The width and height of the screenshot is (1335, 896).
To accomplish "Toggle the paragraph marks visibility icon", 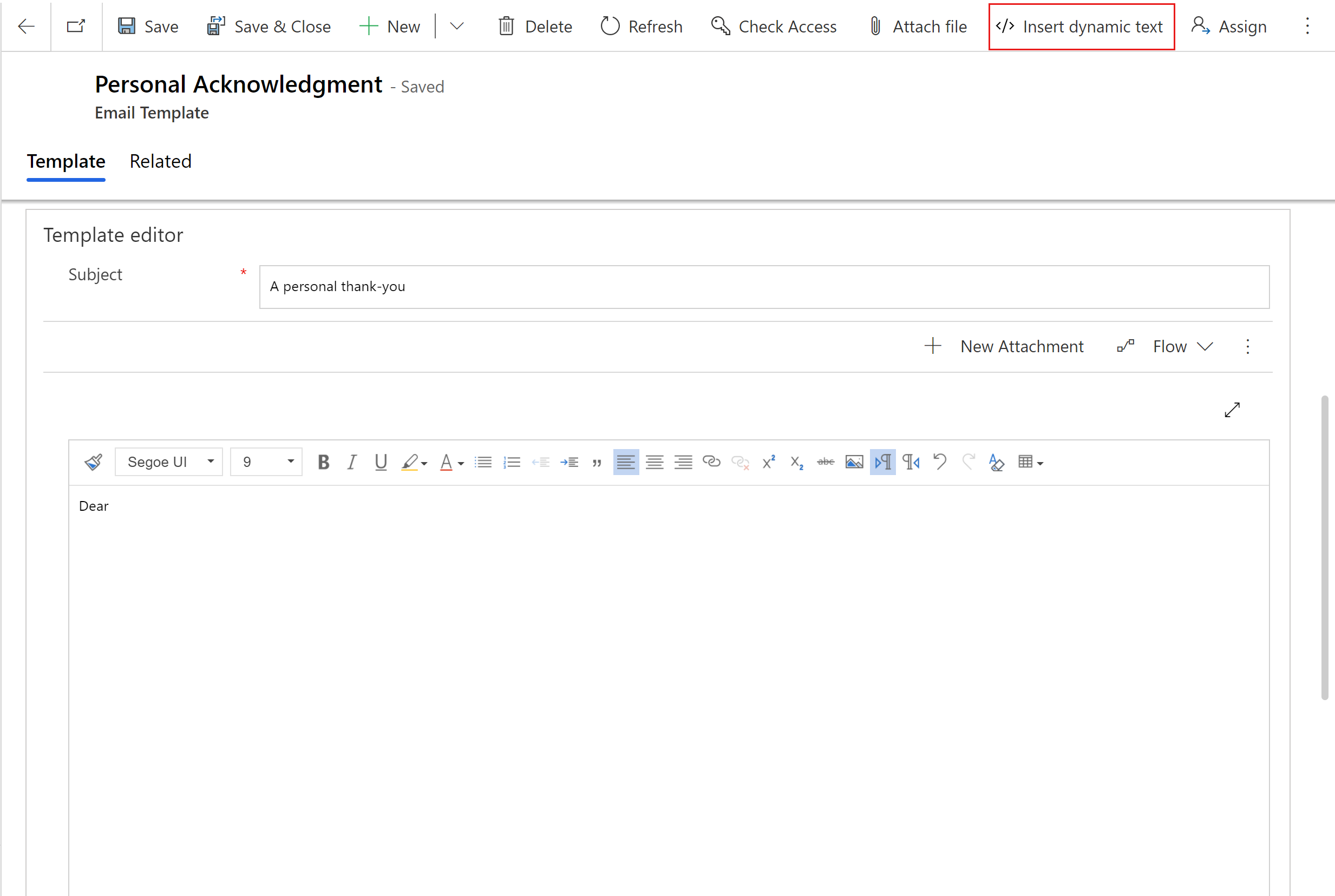I will pyautogui.click(x=883, y=462).
